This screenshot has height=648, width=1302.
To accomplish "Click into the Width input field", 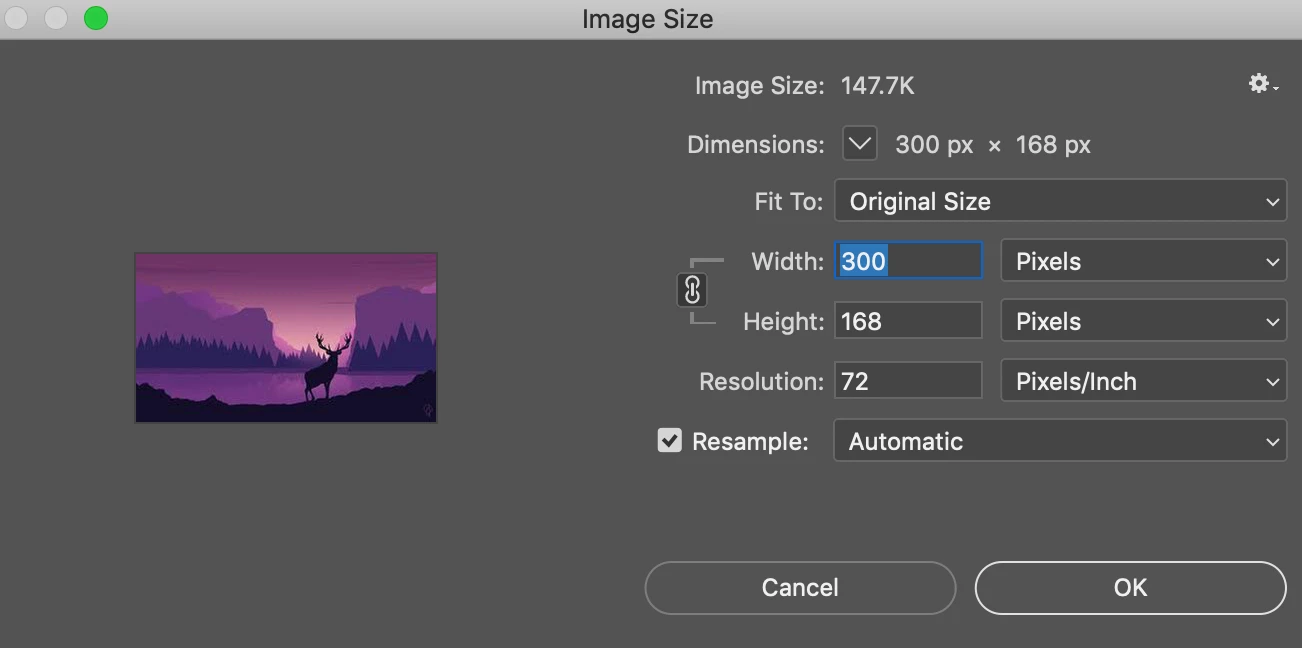I will click(x=909, y=262).
